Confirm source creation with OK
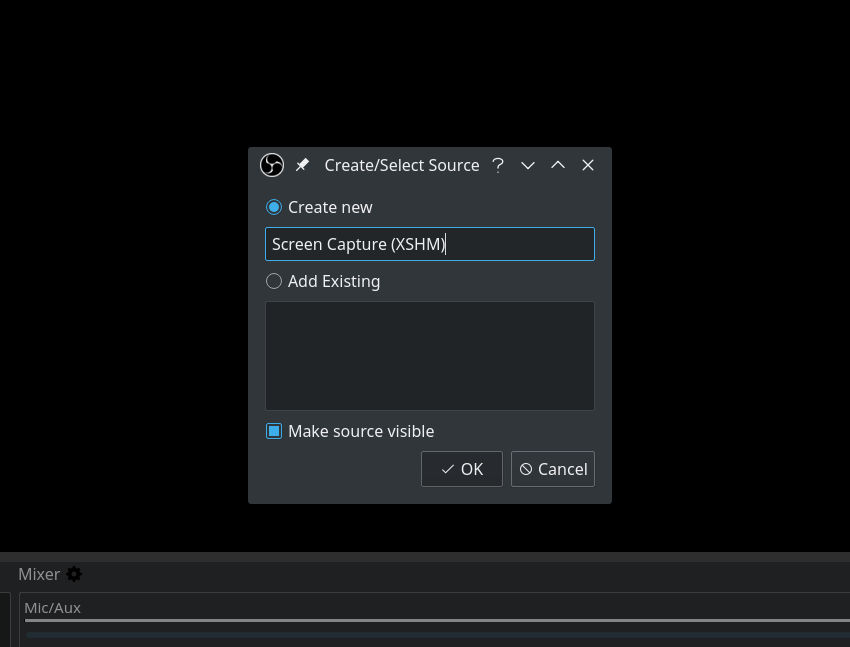 coord(461,468)
